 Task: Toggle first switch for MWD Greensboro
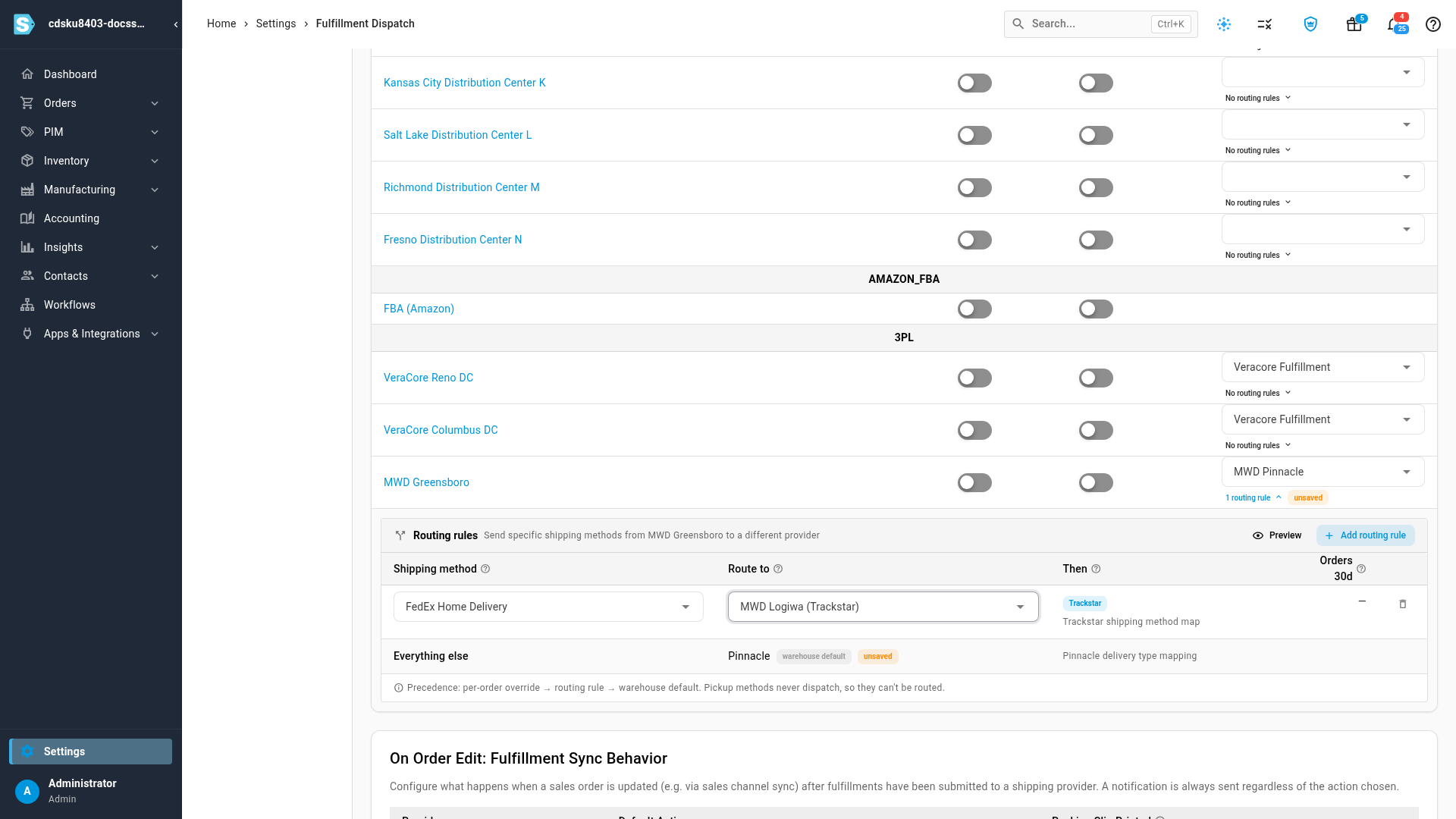(x=974, y=482)
